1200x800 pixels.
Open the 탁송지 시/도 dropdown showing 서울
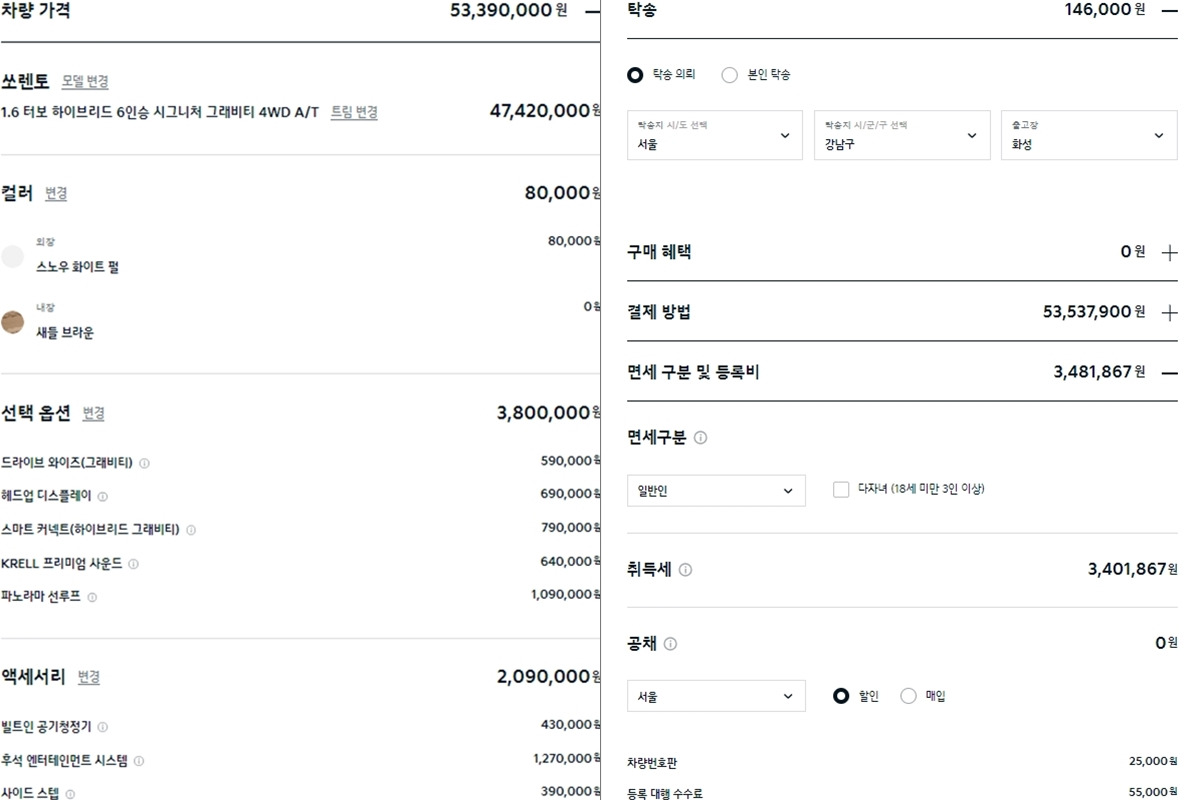point(714,135)
